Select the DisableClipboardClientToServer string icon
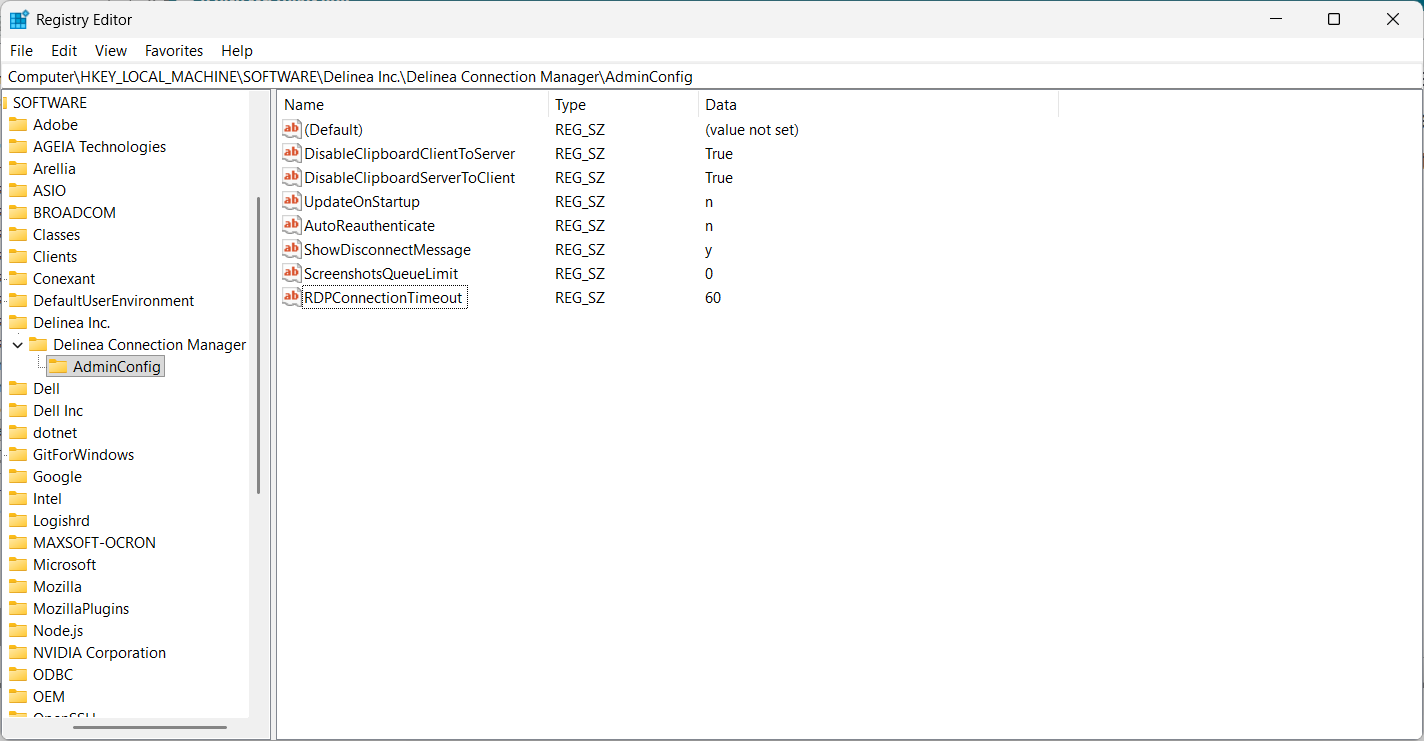 (x=292, y=153)
